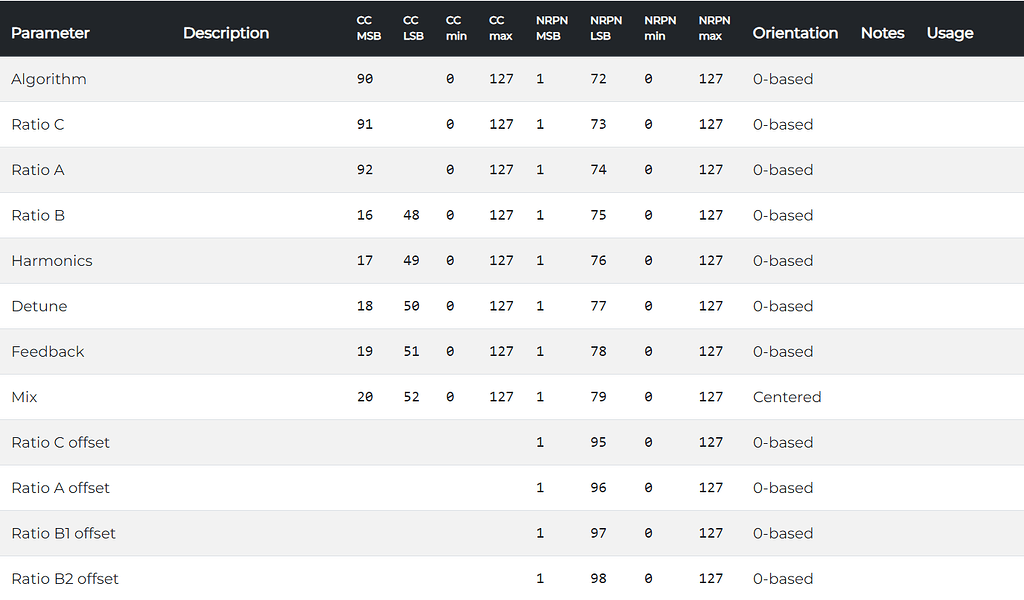Click the Orientation column header

coord(795,33)
